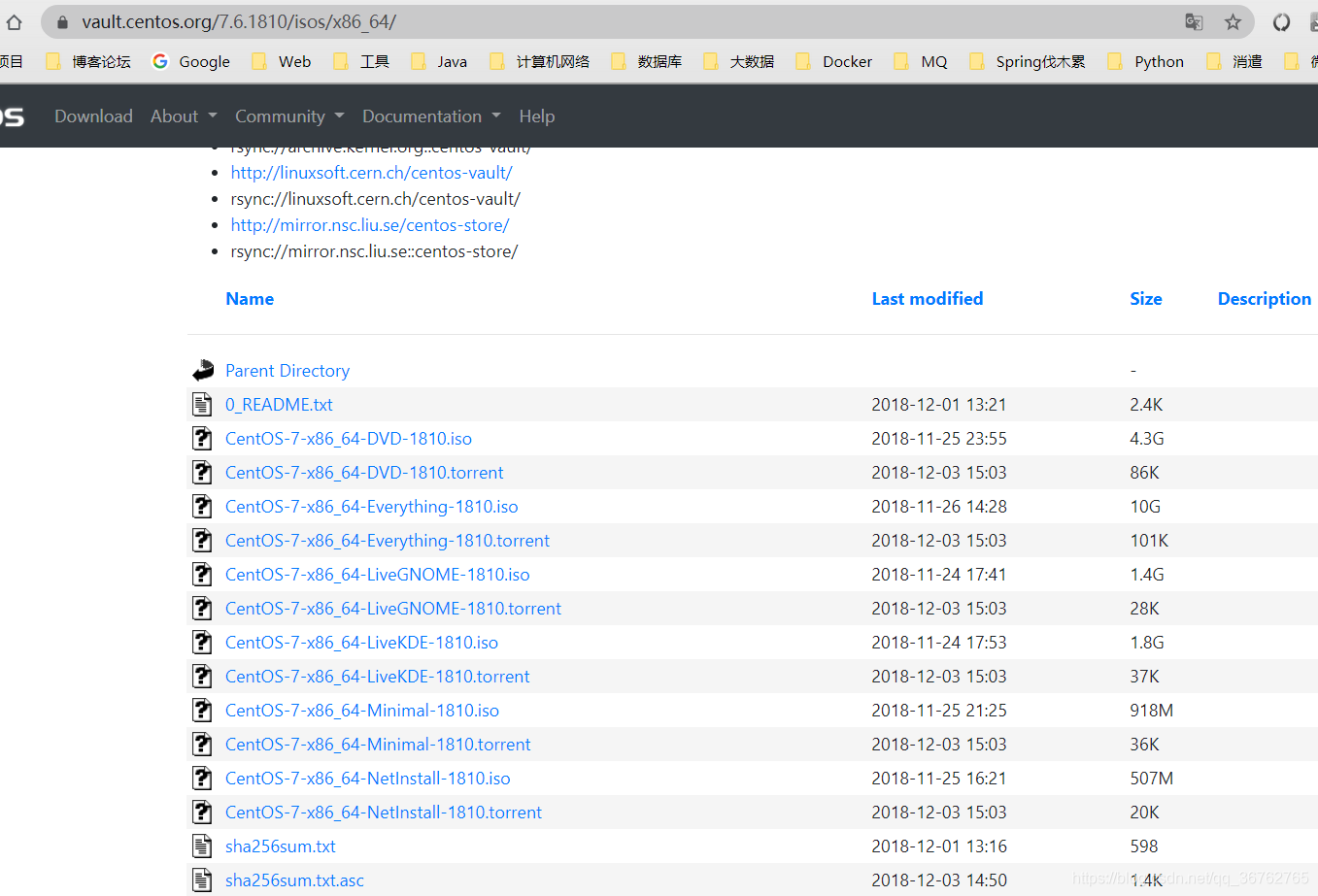Viewport: 1318px width, 896px height.
Task: Click the icon beside Everything-1810.torrent
Action: 202,540
